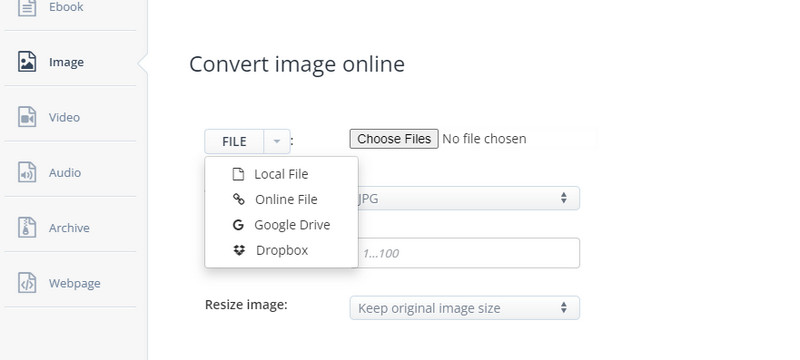This screenshot has height=360, width=800.
Task: Open the Video sidebar link
Action: pyautogui.click(x=64, y=117)
